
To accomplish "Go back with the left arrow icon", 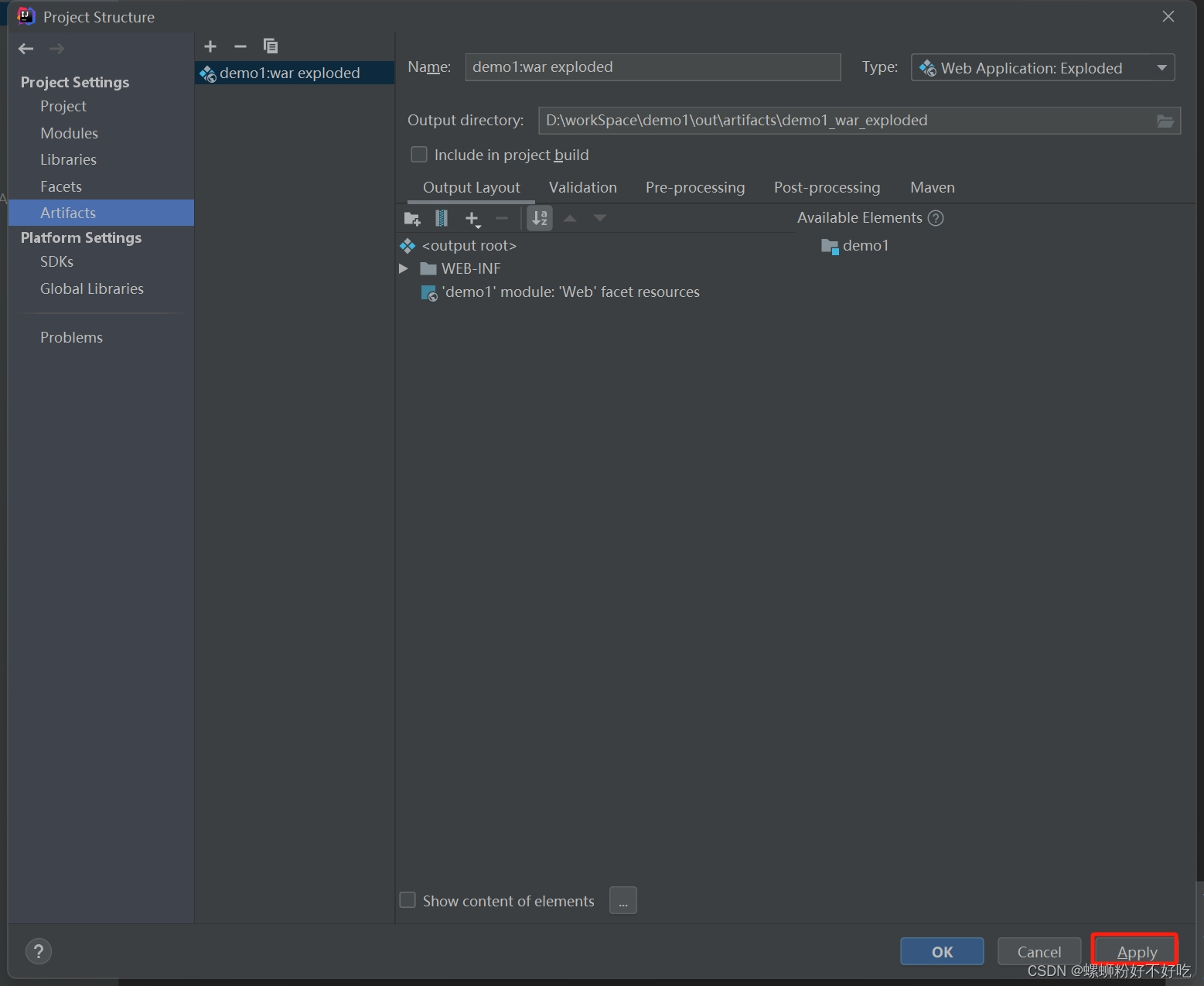I will coord(26,49).
